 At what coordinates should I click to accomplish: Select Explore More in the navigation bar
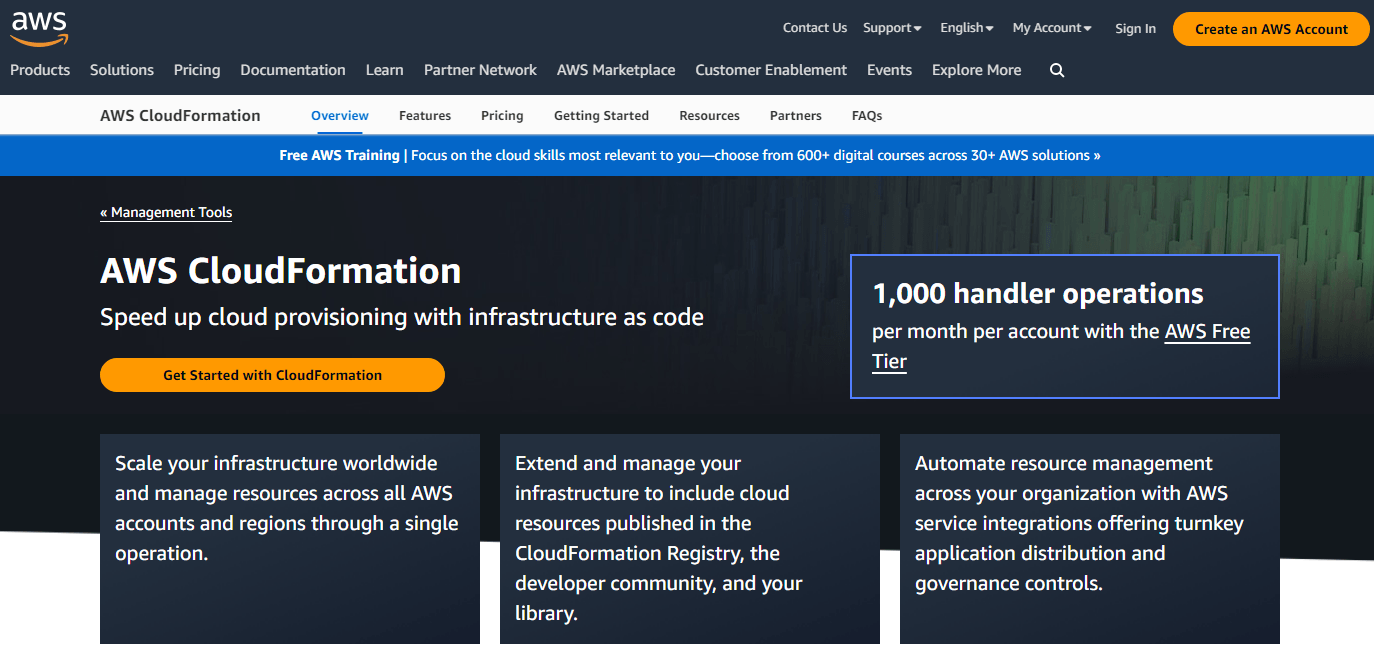pyautogui.click(x=976, y=70)
